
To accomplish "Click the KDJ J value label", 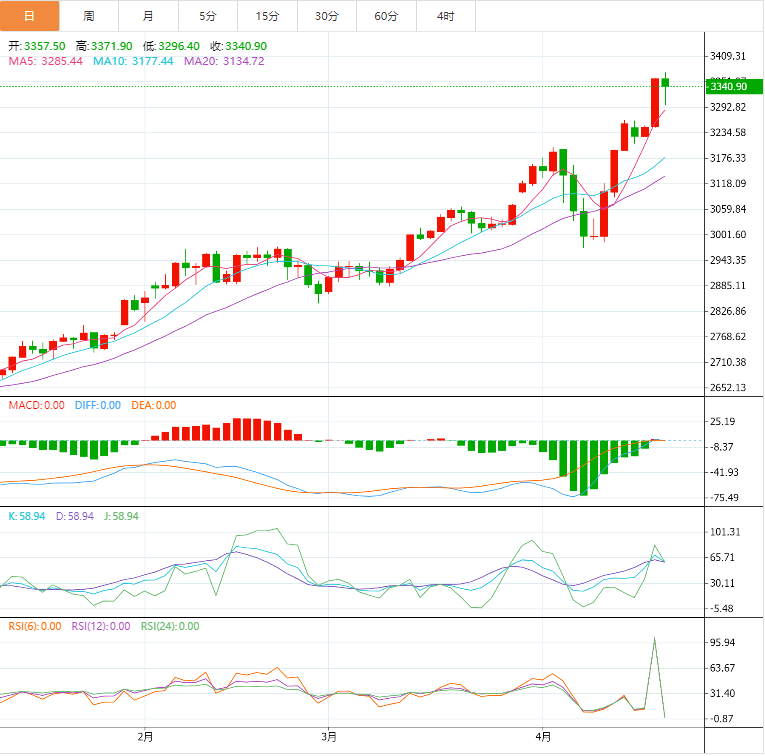I will (x=120, y=516).
